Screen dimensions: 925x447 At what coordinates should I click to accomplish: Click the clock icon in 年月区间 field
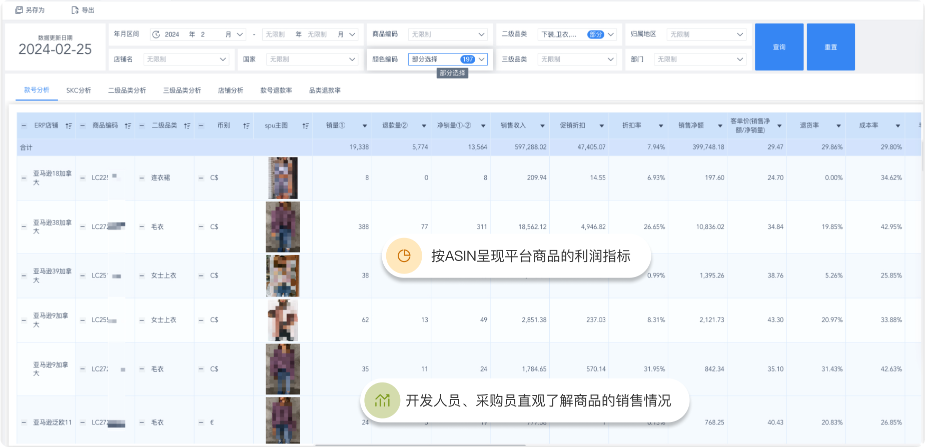click(156, 34)
